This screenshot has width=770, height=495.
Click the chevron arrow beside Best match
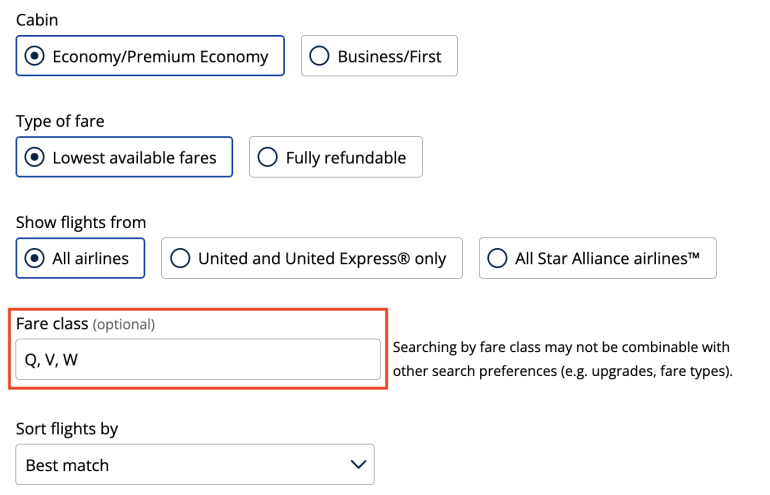(359, 465)
